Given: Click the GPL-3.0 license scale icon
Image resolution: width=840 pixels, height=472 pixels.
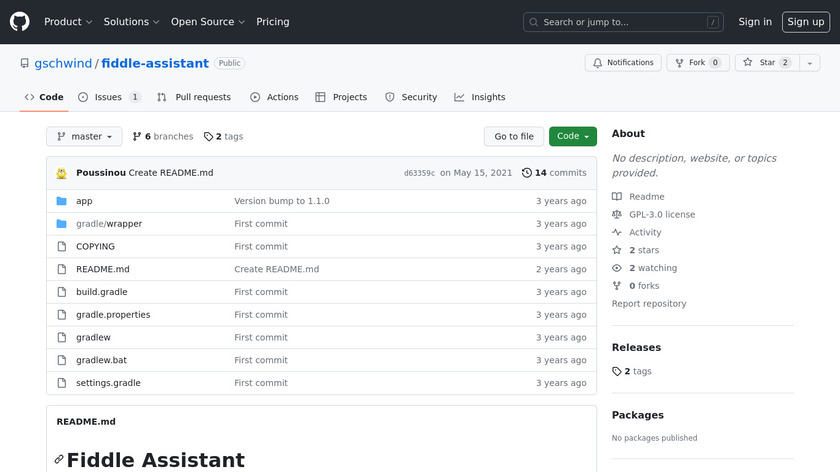Looking at the screenshot, I should coord(617,215).
